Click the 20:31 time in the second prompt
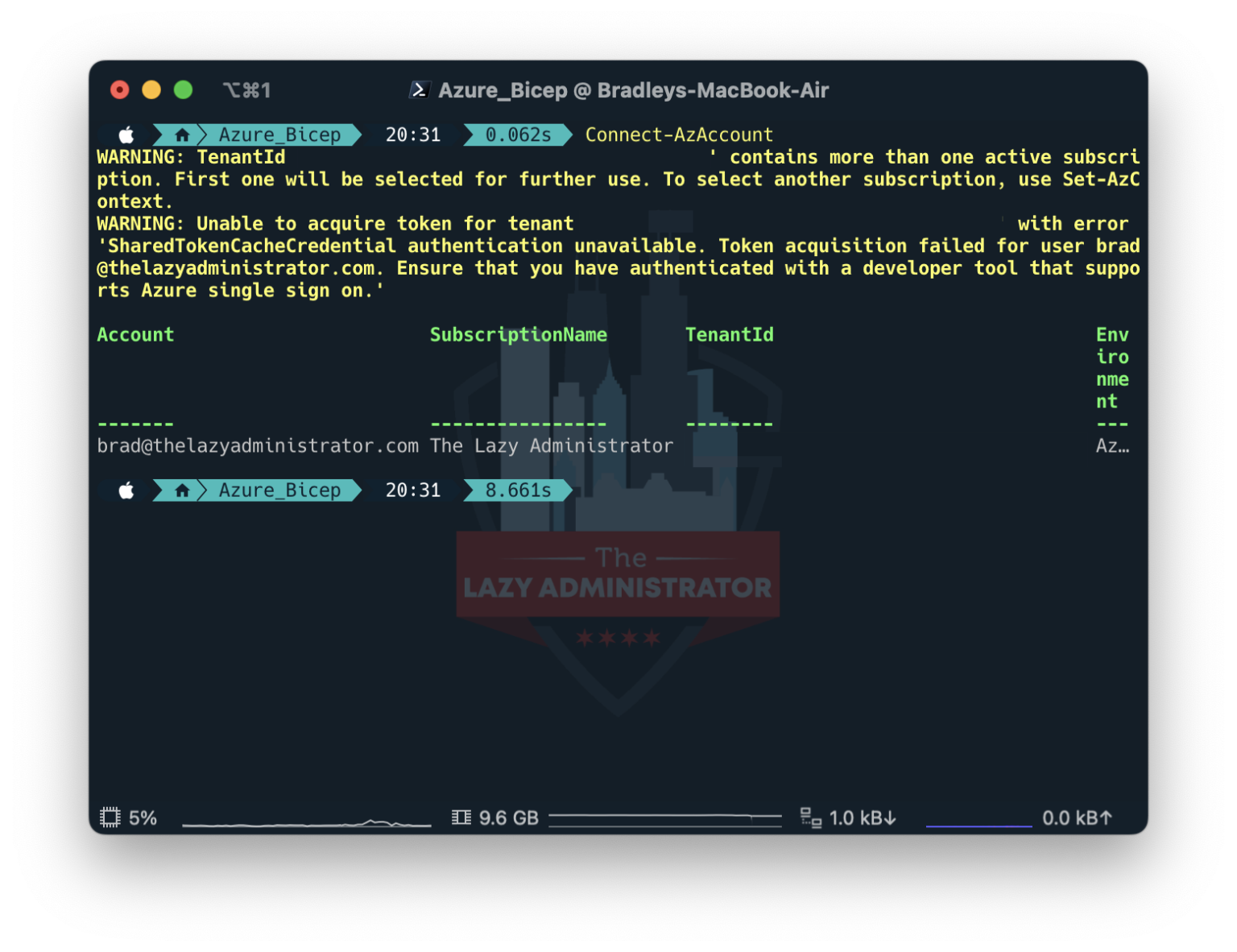 tap(413, 490)
